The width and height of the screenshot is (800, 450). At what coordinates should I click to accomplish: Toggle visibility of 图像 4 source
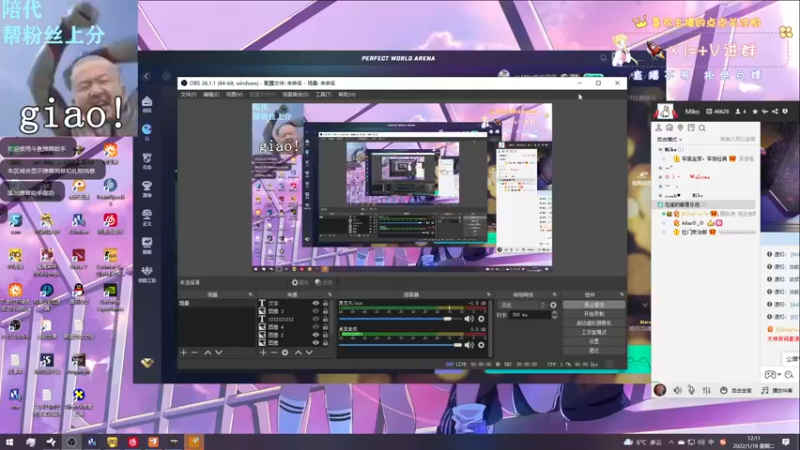[x=315, y=327]
